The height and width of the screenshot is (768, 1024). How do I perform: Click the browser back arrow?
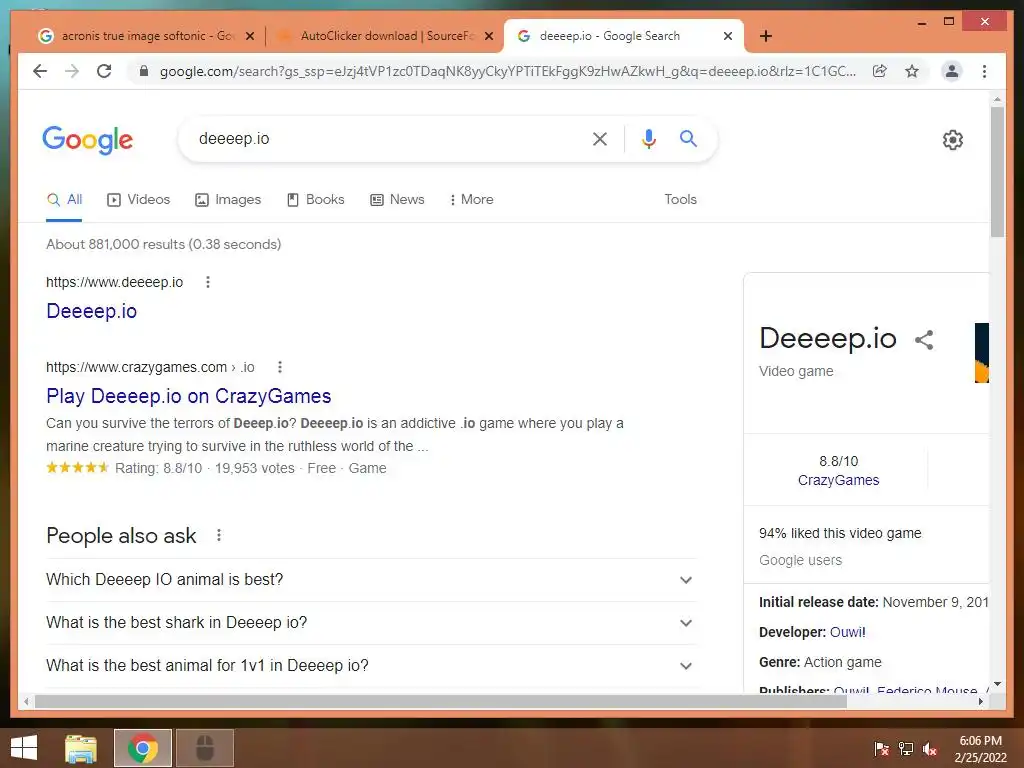(x=40, y=71)
